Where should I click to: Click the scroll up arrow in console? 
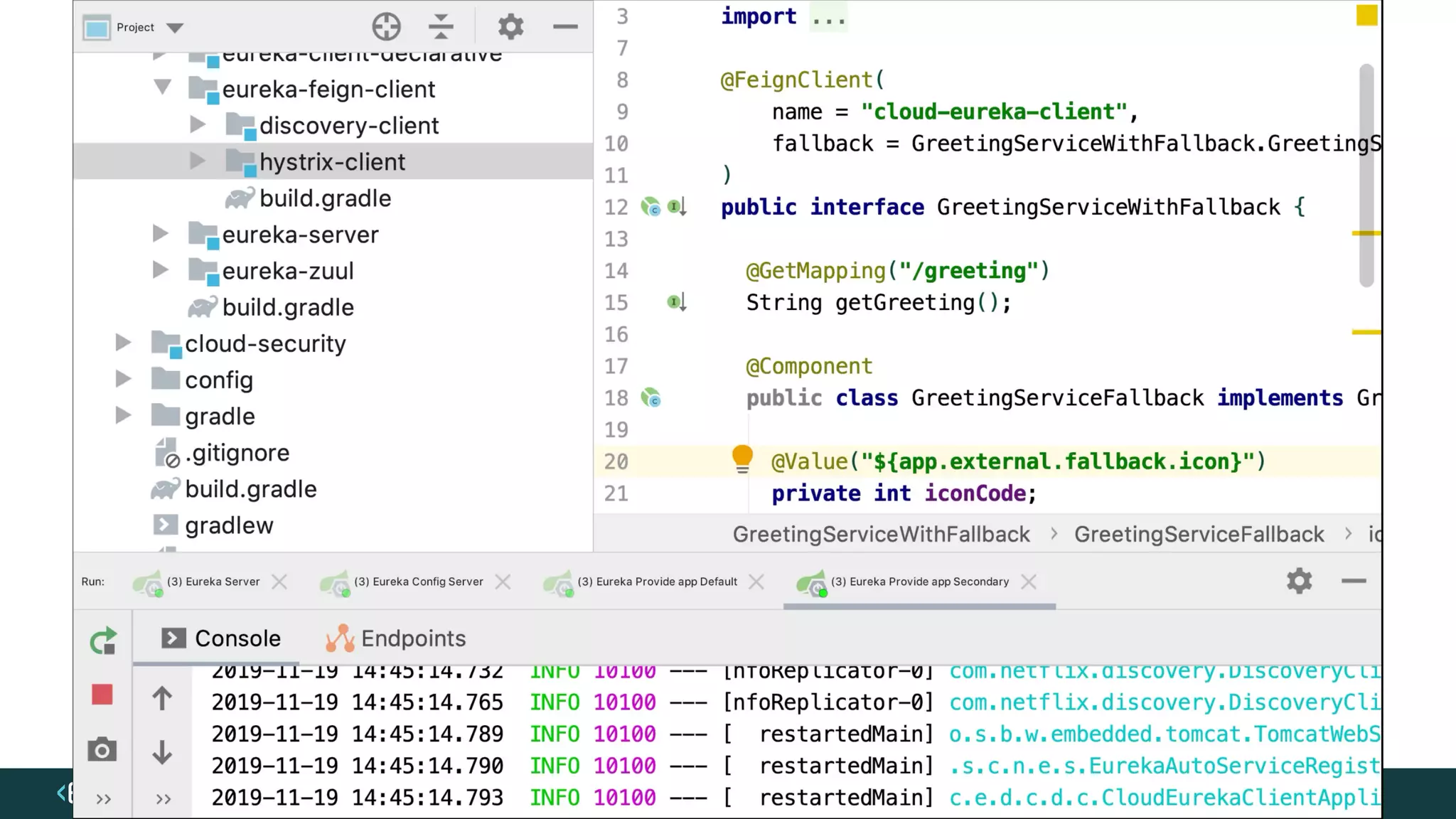[162, 698]
